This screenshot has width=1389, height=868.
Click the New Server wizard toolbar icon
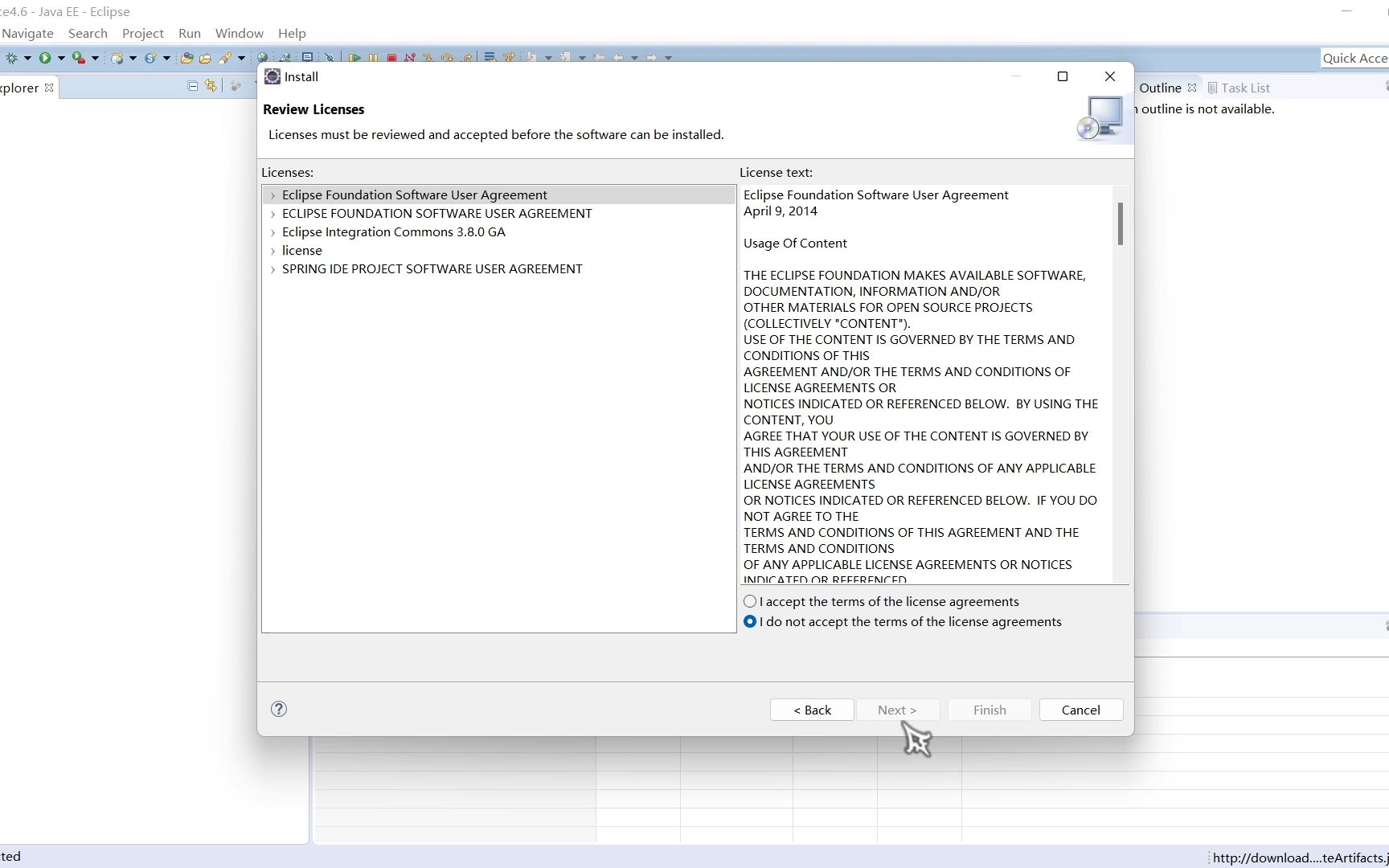(117, 58)
